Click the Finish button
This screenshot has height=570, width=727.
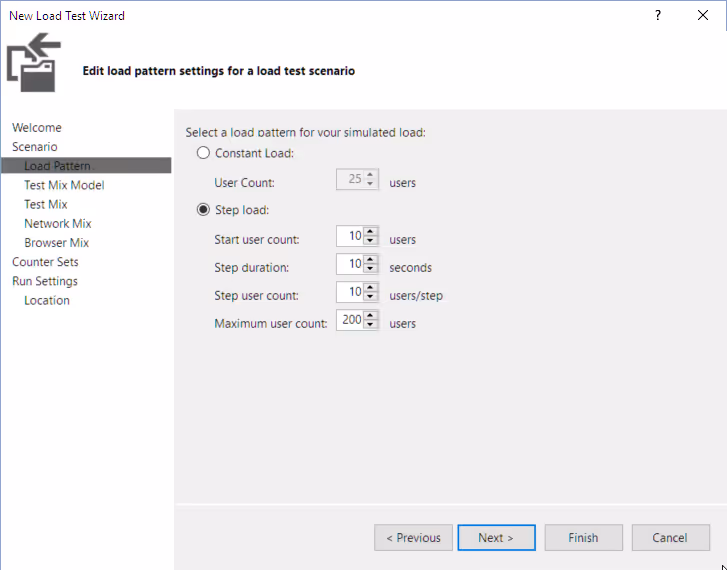click(x=583, y=538)
